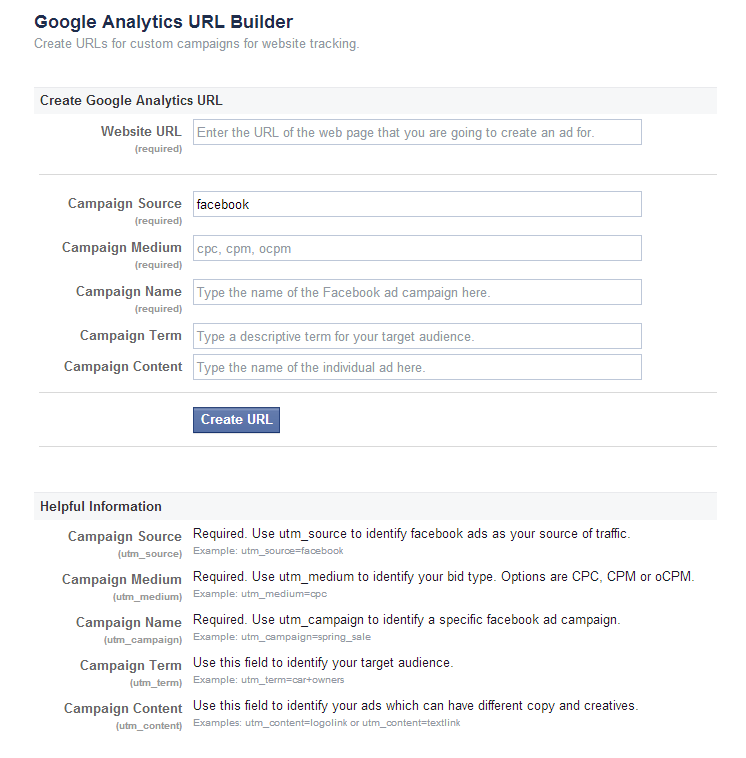Click the Campaign Medium text box
The width and height of the screenshot is (746, 758).
point(417,248)
